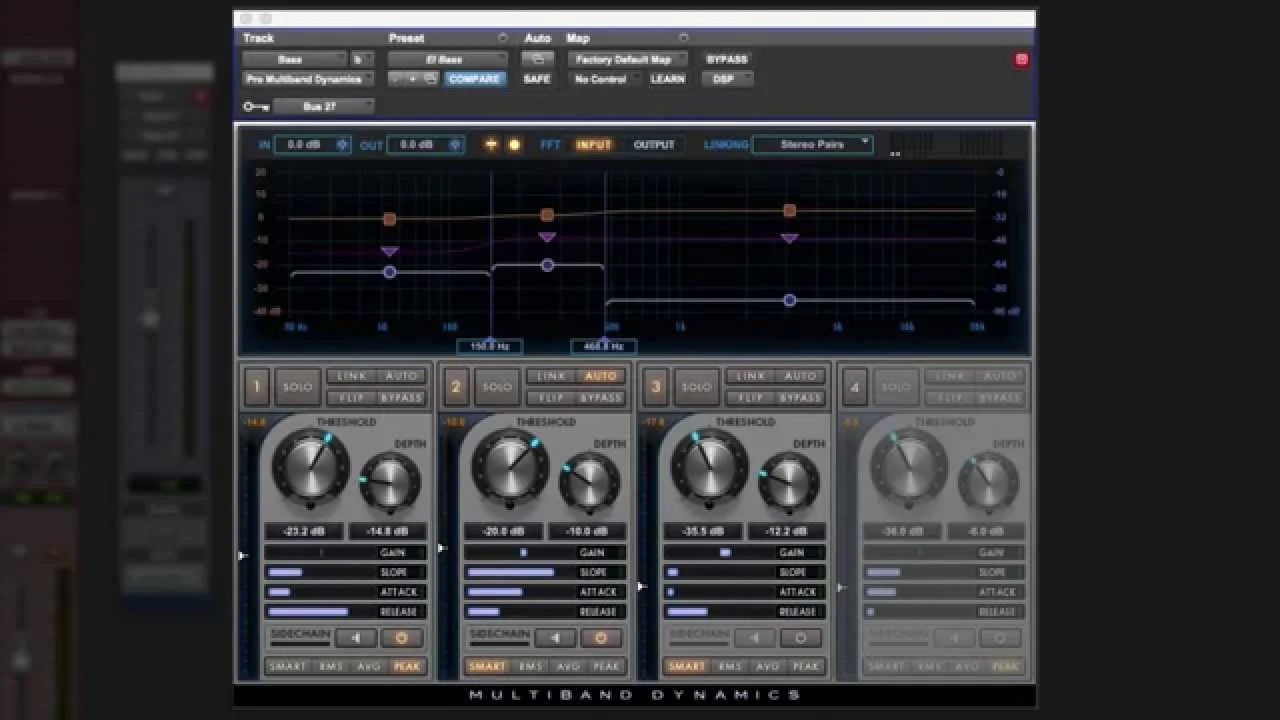
Task: Click the COMPARE button
Action: pos(475,79)
